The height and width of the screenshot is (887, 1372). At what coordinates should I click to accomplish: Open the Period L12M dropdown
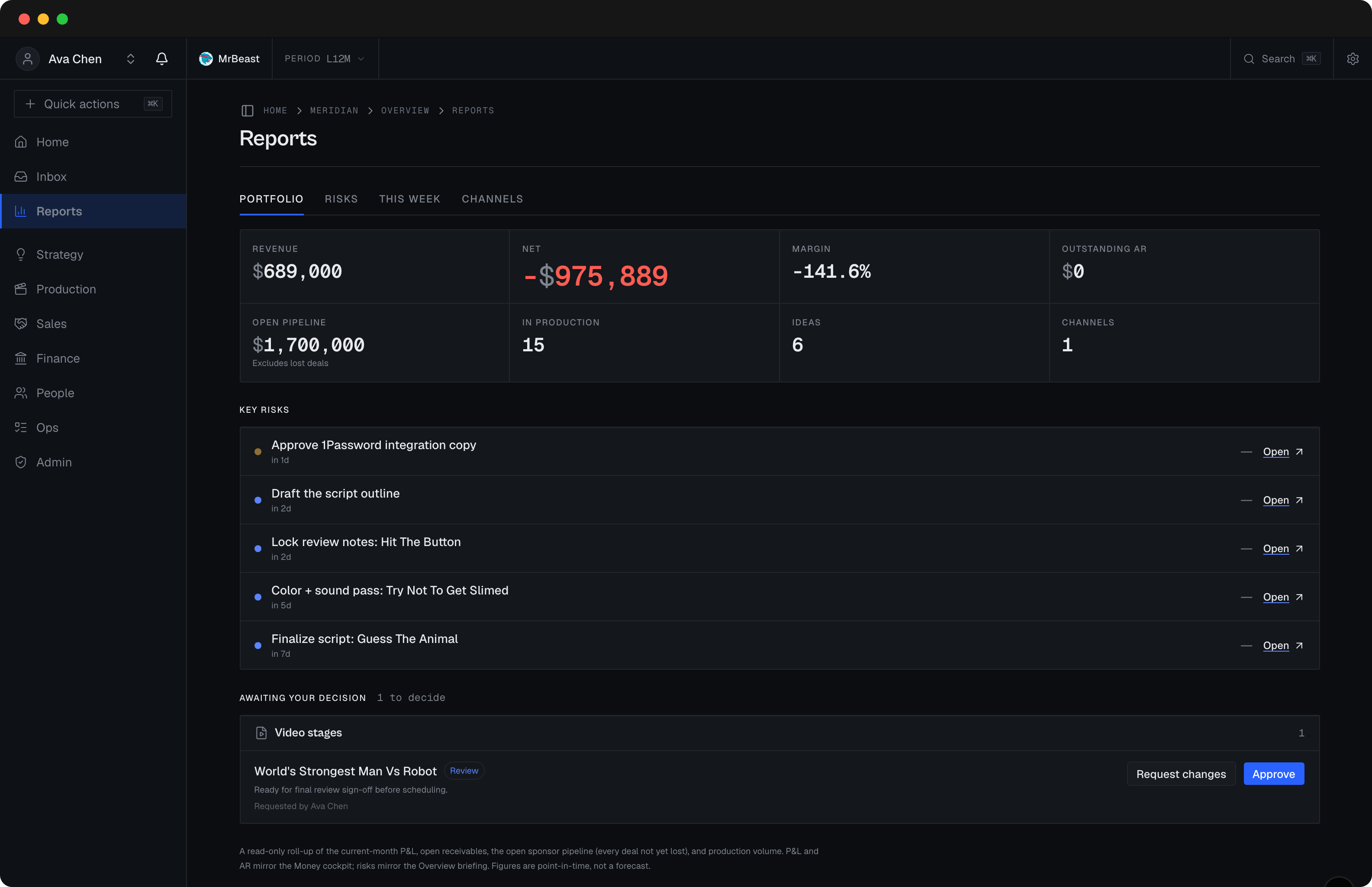point(325,59)
